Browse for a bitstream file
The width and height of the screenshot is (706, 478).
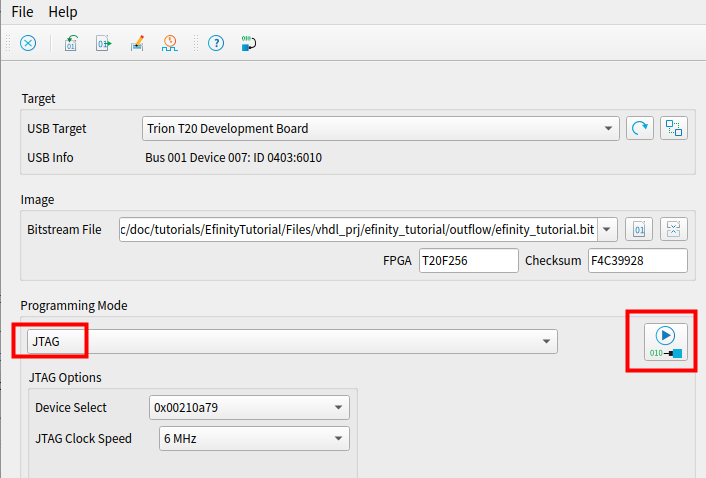point(639,230)
